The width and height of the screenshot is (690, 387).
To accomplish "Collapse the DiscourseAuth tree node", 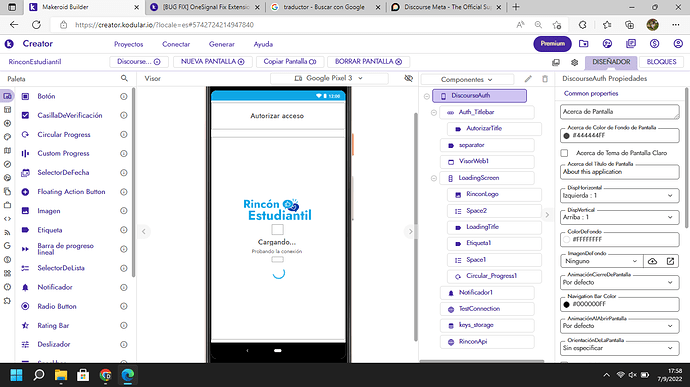I will [x=426, y=96].
